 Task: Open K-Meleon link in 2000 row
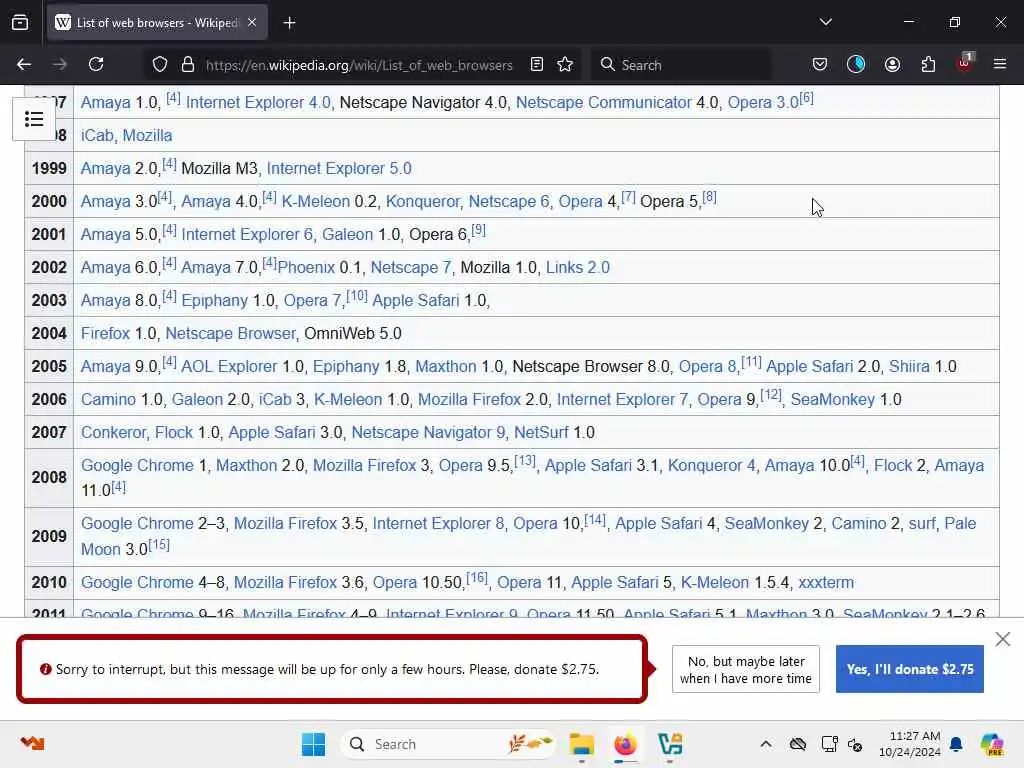(x=315, y=202)
